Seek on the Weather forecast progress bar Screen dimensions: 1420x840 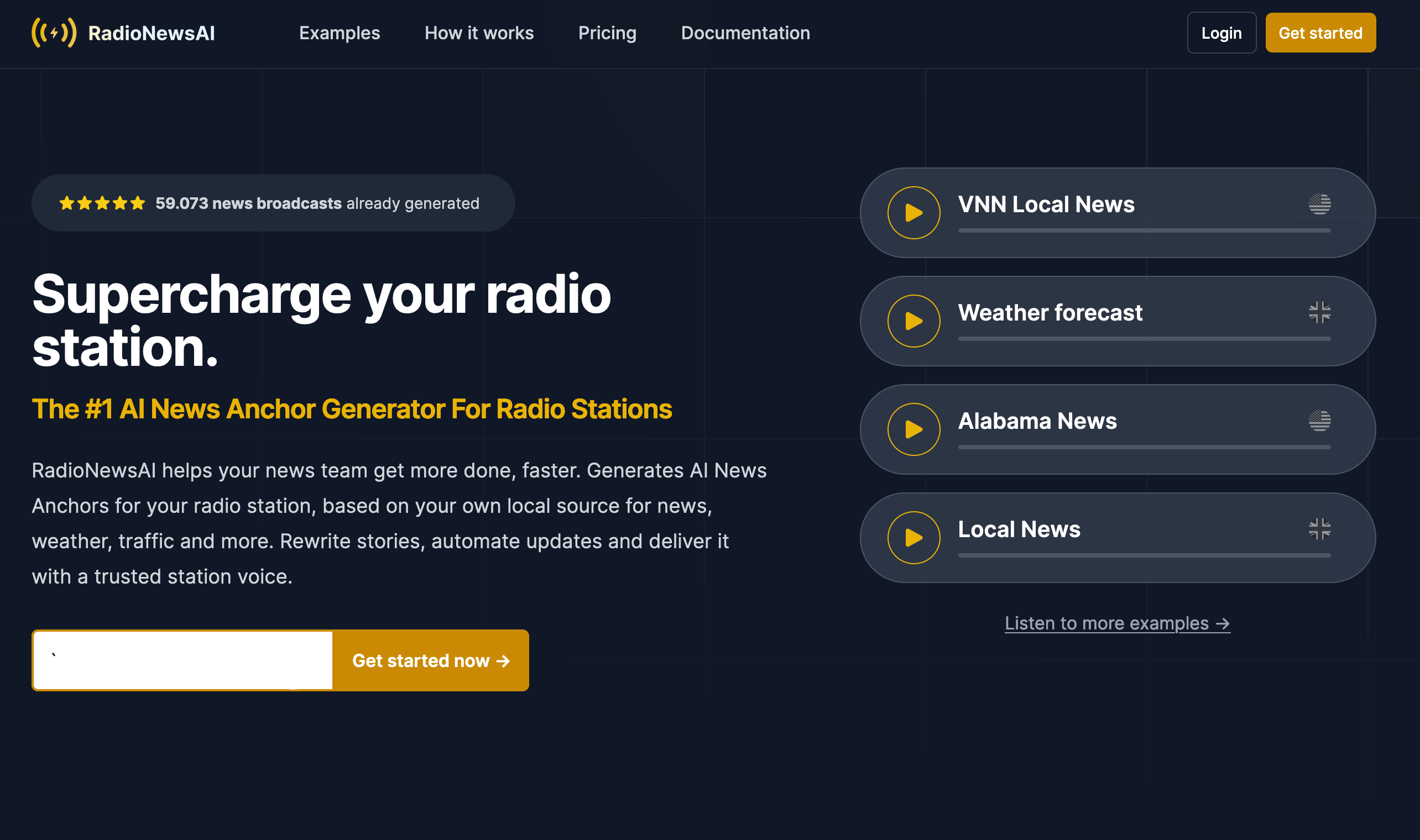1144,339
